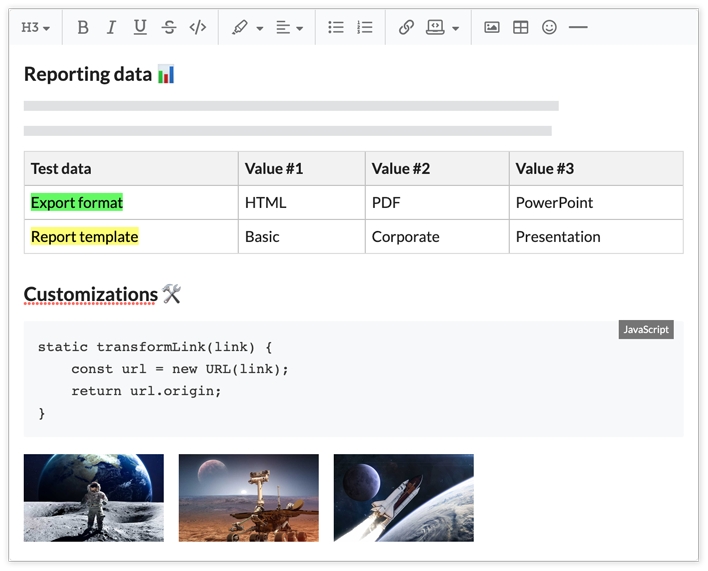The image size is (708, 571).
Task: Click the JavaScript language label
Action: tap(646, 330)
